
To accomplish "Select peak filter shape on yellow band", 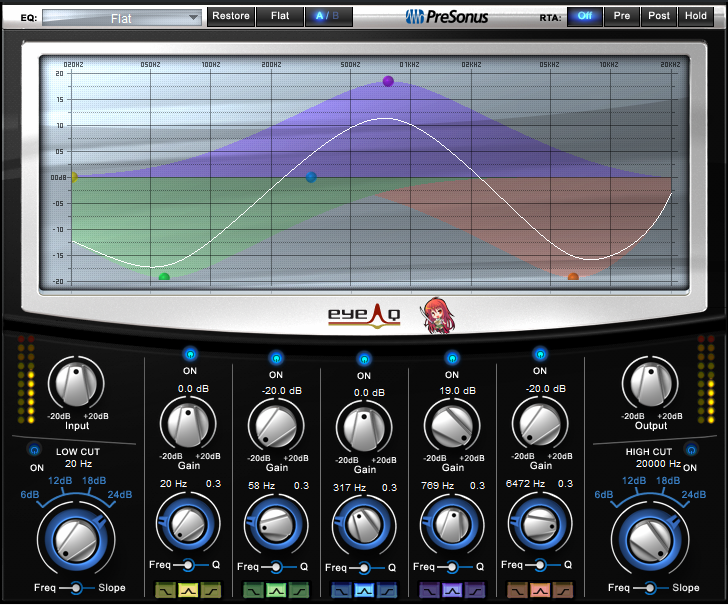I will coord(188,591).
